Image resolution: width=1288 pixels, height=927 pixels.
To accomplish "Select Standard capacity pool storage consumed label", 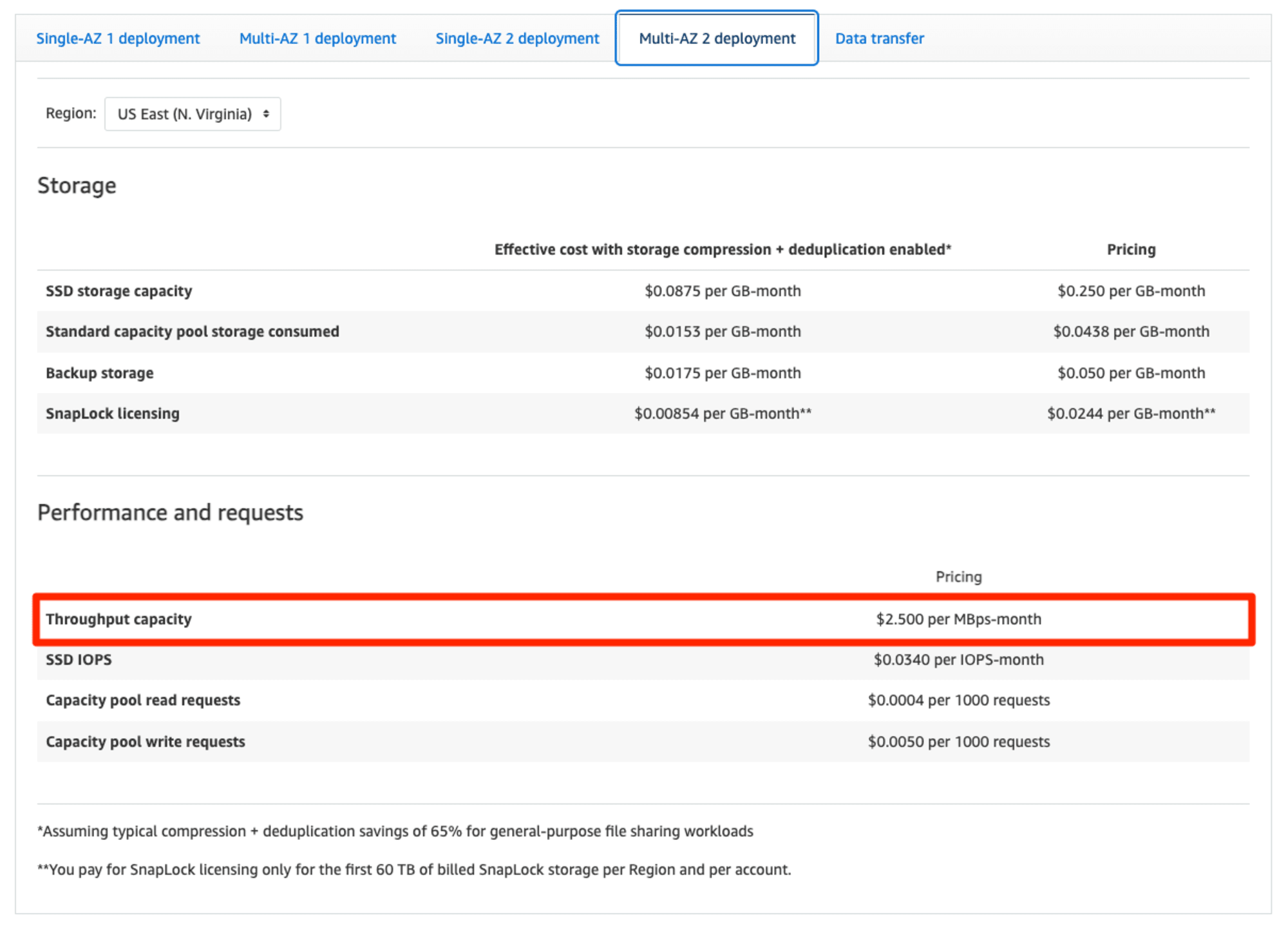I will tap(192, 332).
